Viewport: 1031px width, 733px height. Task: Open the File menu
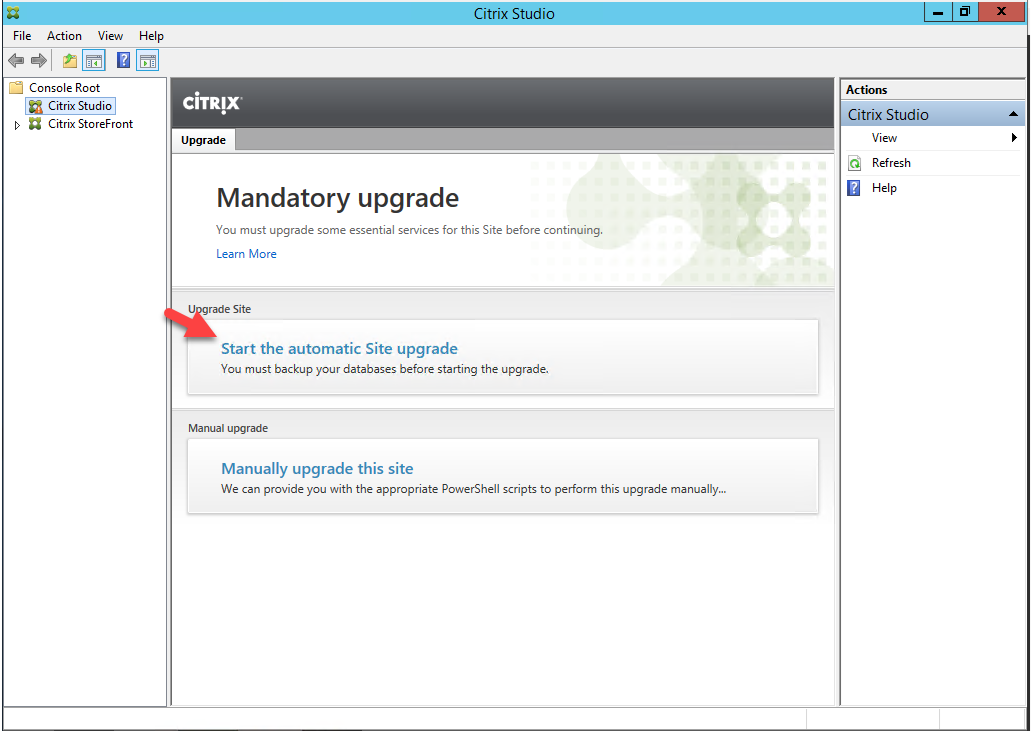(x=22, y=36)
